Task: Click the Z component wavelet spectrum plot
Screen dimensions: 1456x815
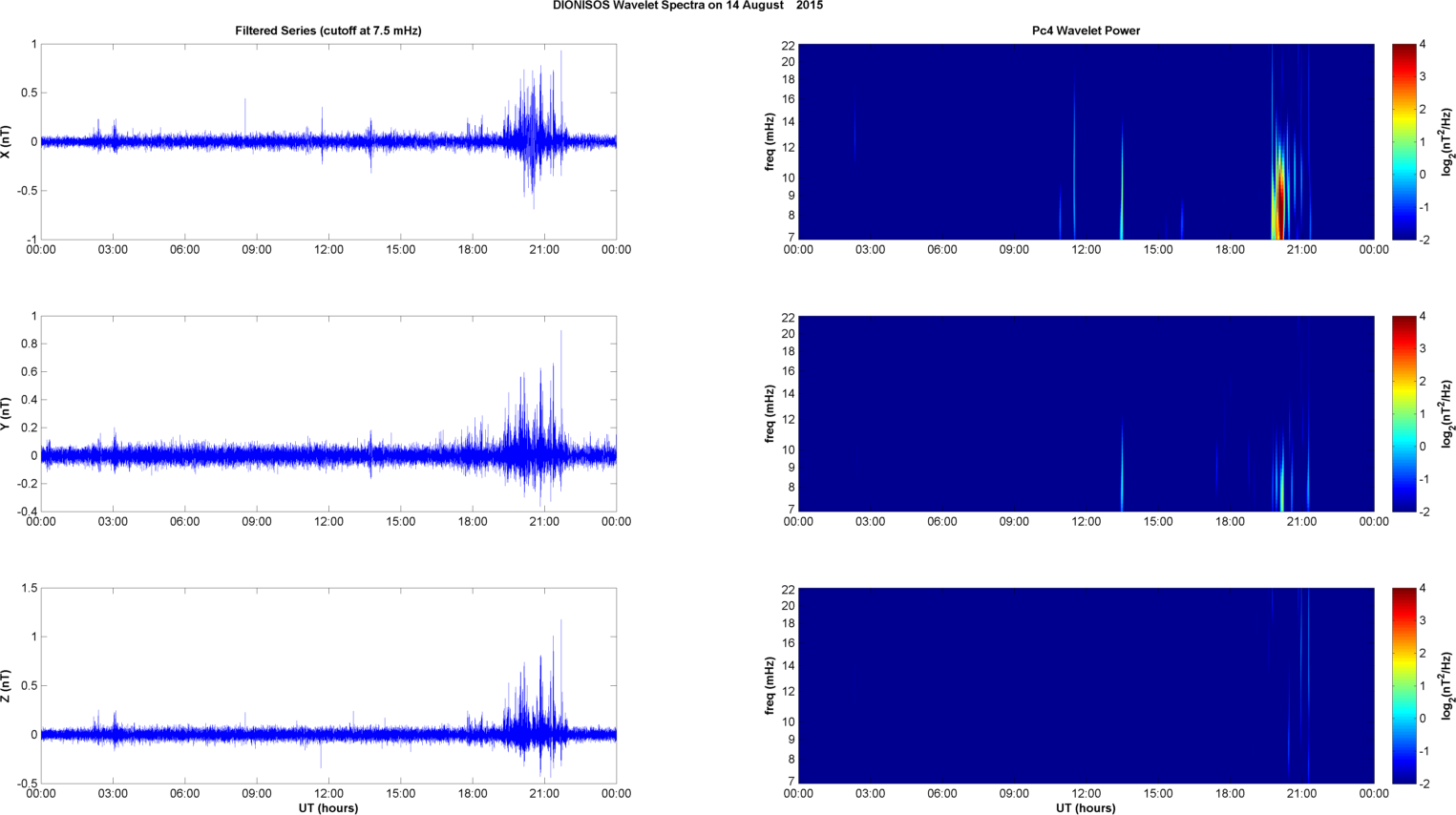Action: click(1086, 685)
